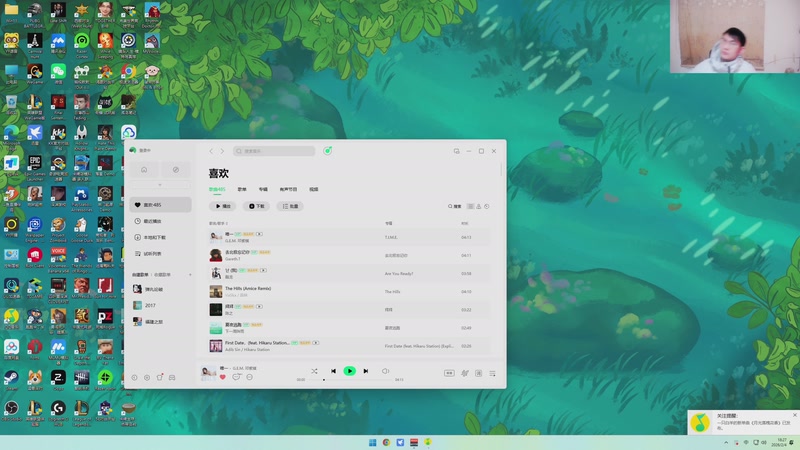Click the music search input field

coord(274,151)
